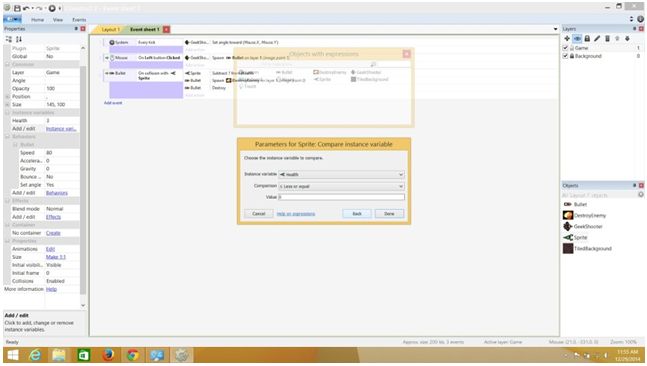The width and height of the screenshot is (647, 366).
Task: Open Internet Explorer from the taskbar
Action: (x=35, y=355)
